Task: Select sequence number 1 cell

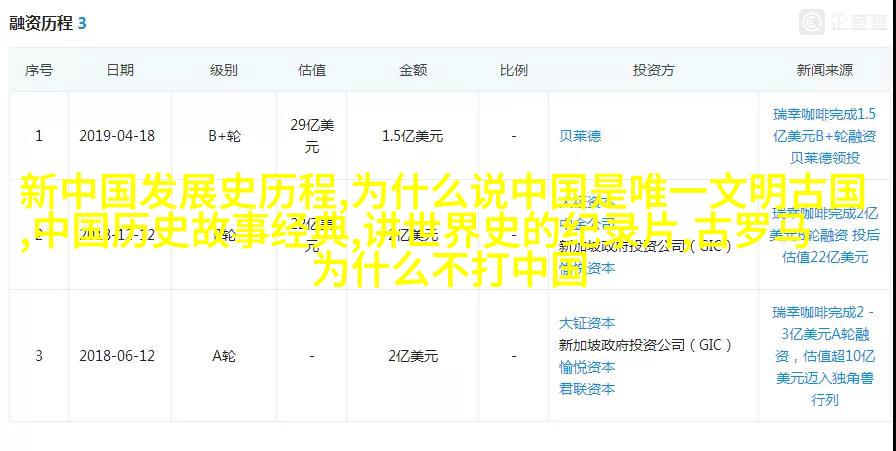Action: (x=39, y=136)
